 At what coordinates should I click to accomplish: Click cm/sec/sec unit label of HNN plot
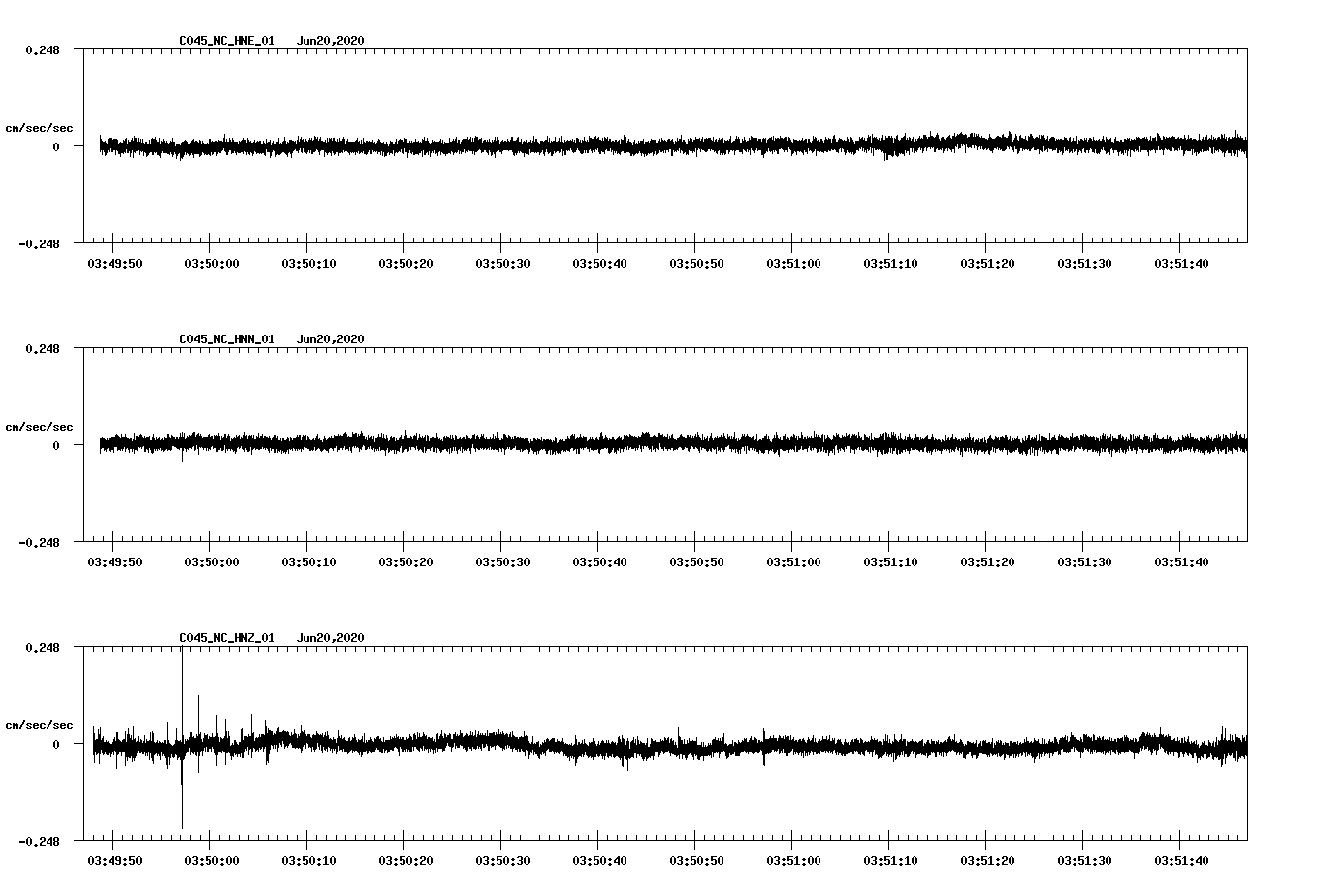pos(39,427)
